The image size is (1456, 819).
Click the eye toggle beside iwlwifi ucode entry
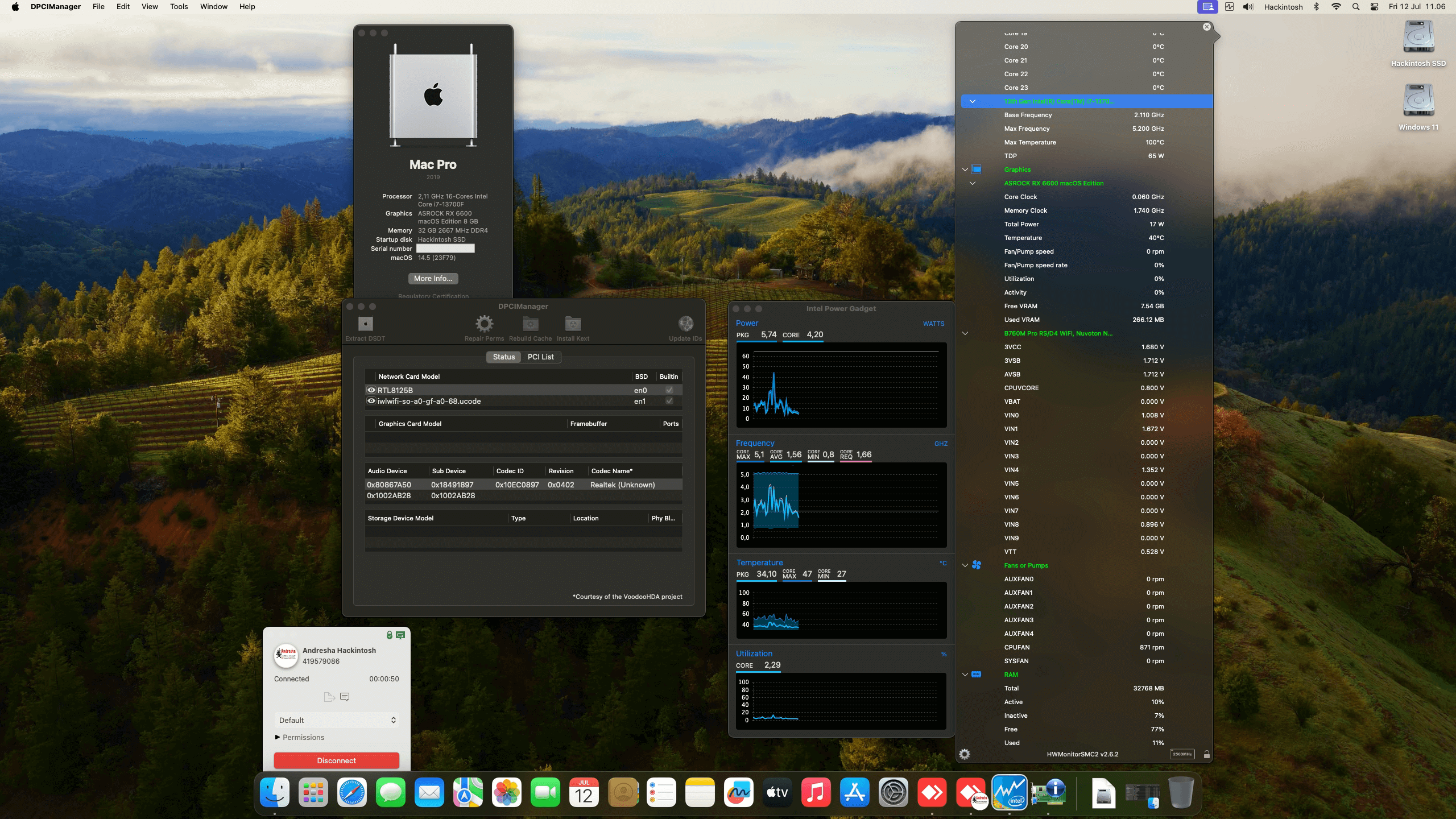pyautogui.click(x=371, y=401)
